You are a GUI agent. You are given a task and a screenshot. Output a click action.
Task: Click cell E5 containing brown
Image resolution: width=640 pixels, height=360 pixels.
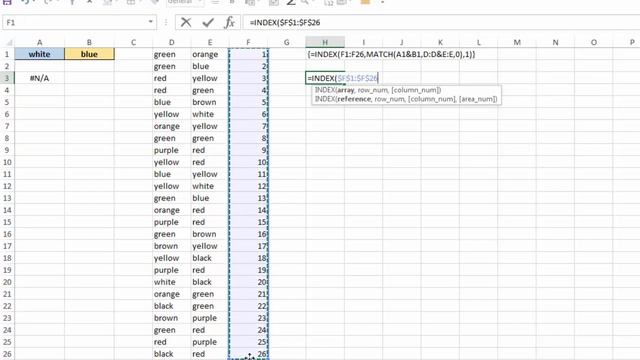(210, 102)
